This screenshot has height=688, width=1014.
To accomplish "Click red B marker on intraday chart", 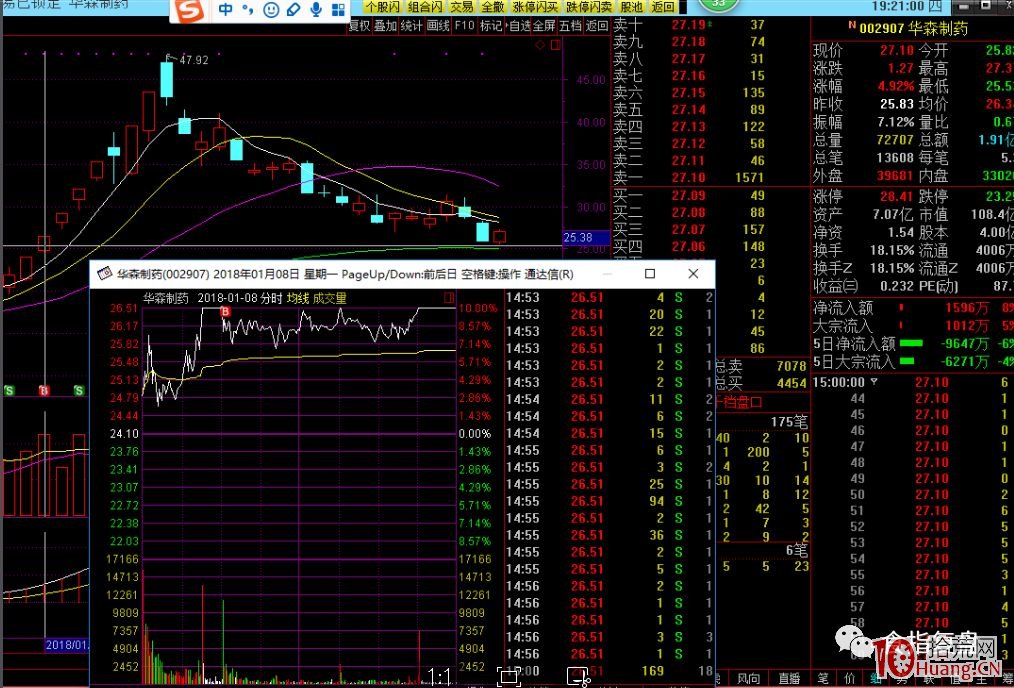I will click(x=226, y=313).
